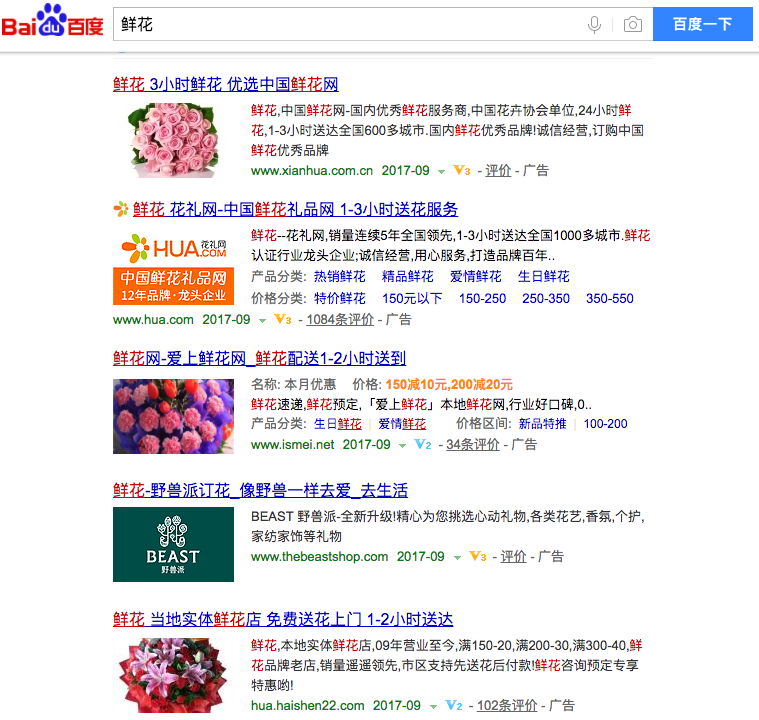Open 评价 link for xianhua.com.cn result
This screenshot has width=759, height=720.
coord(498,170)
